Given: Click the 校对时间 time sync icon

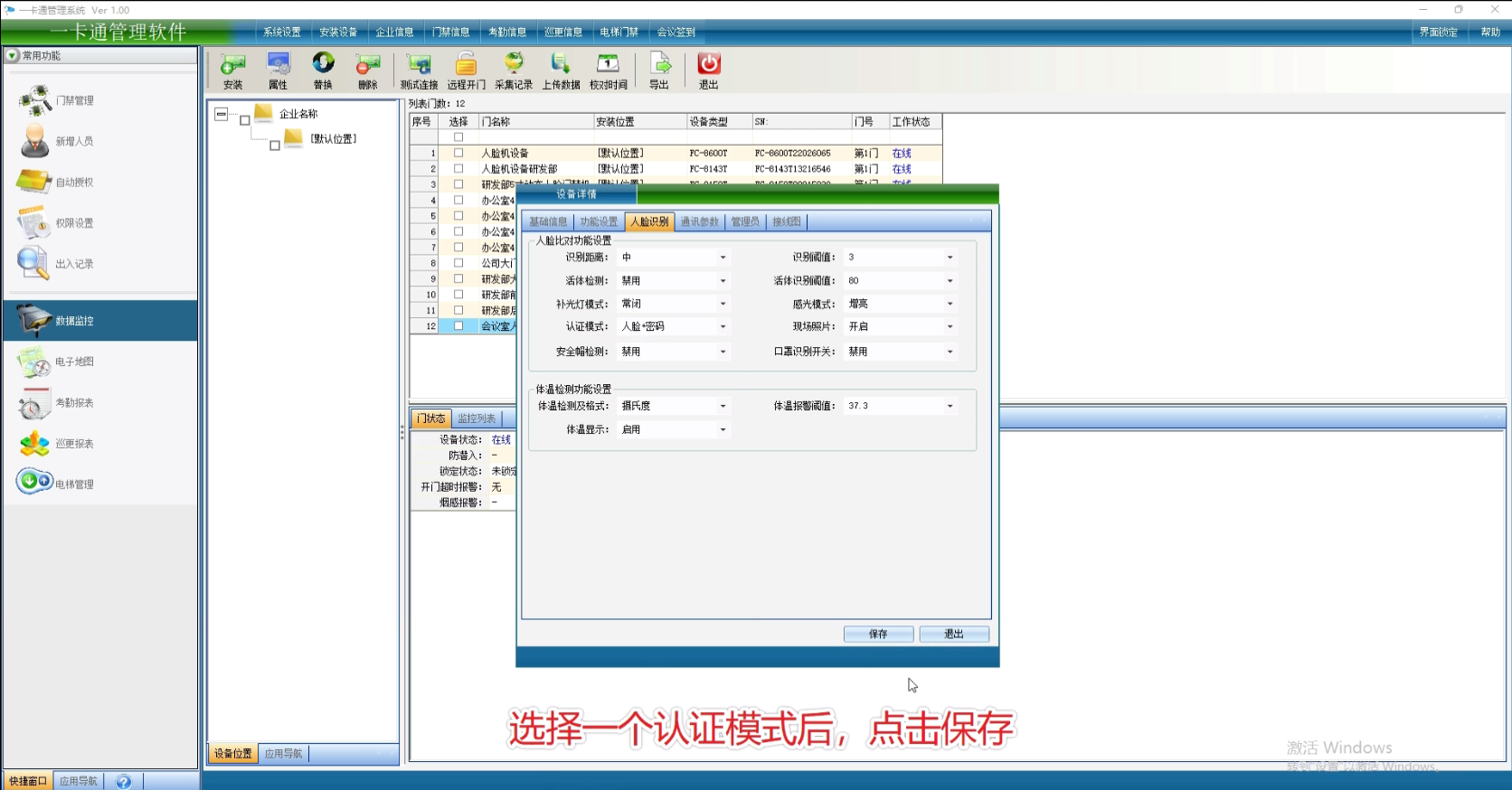Looking at the screenshot, I should [608, 71].
